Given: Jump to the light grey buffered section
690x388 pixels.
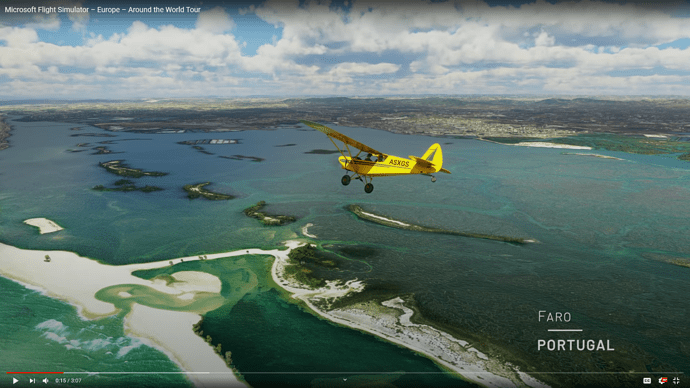Looking at the screenshot, I should click(x=136, y=373).
